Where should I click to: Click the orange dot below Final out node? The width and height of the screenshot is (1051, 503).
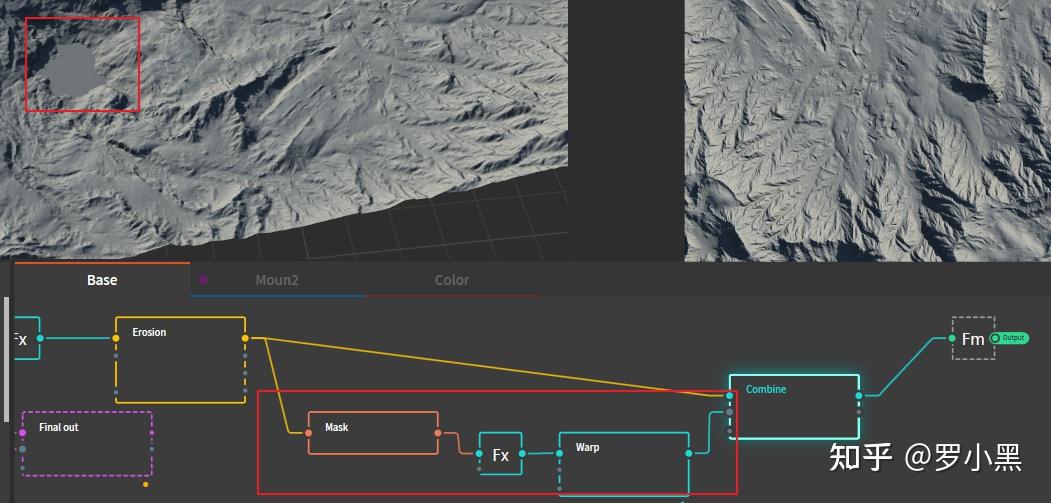[146, 484]
